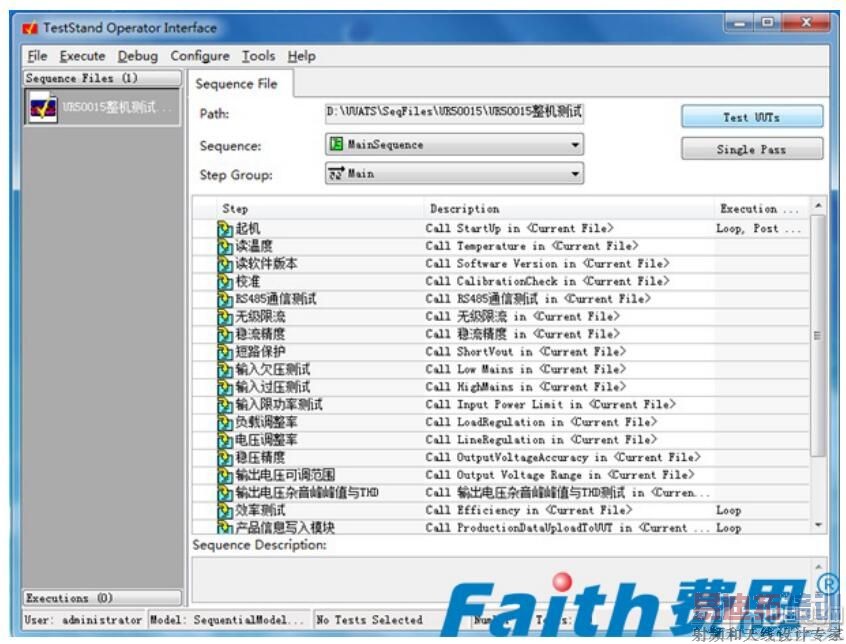The height and width of the screenshot is (644, 846).
Task: Select 'Call Input Power Limit' description cell
Action: click(x=551, y=405)
